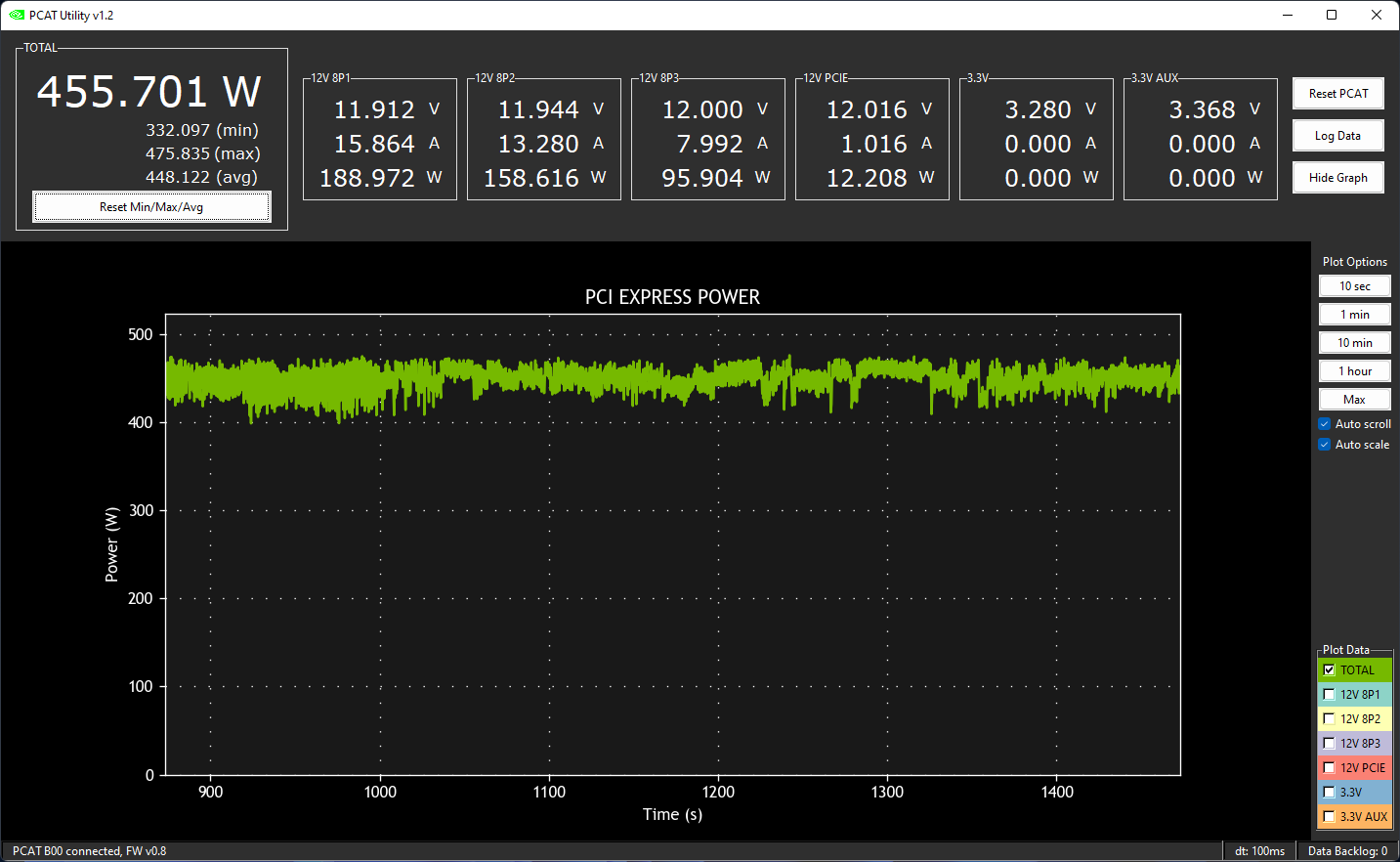
Task: Uncheck the Auto scale option
Action: click(1325, 445)
